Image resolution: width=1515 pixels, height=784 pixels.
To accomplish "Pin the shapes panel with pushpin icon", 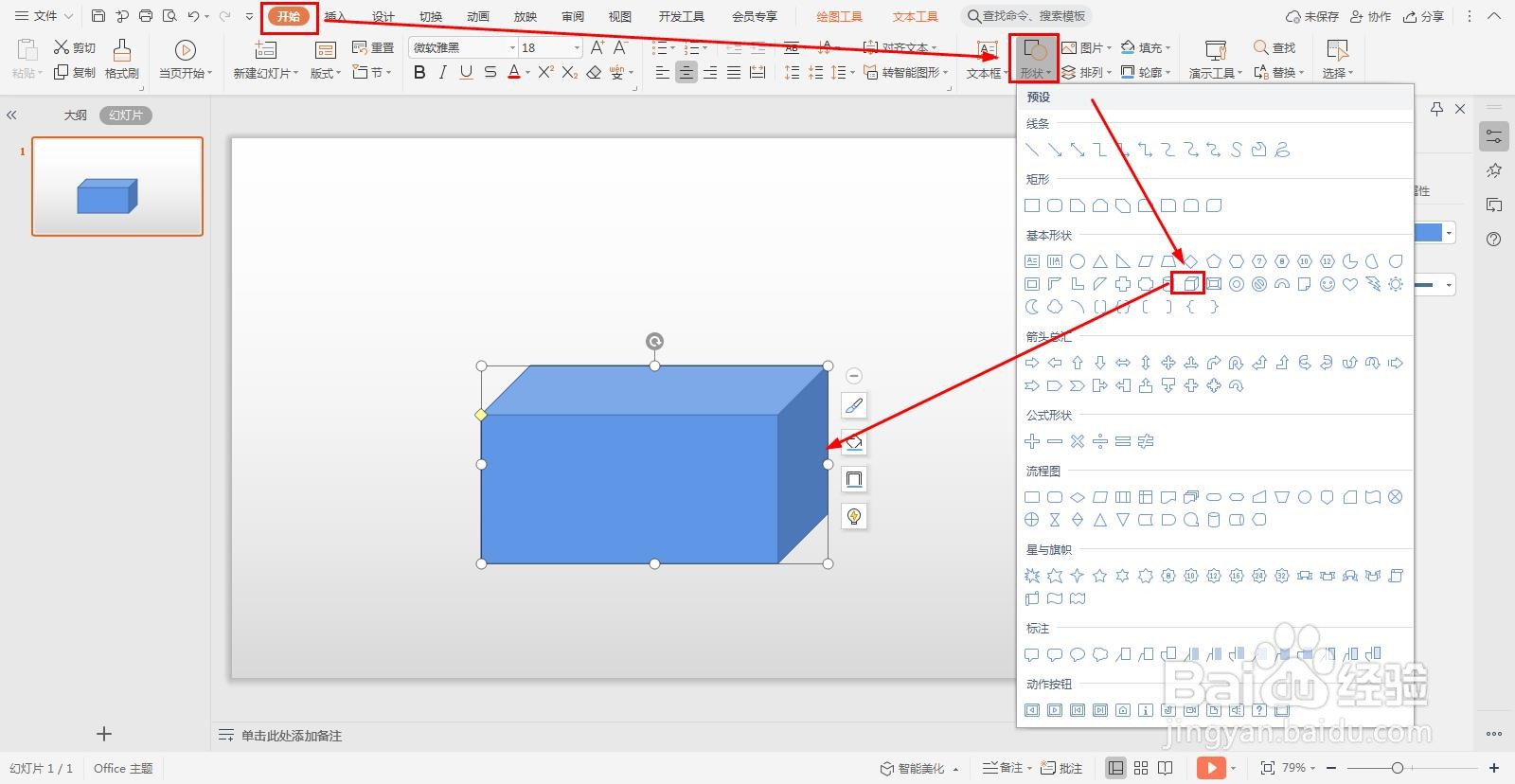I will click(x=1436, y=109).
